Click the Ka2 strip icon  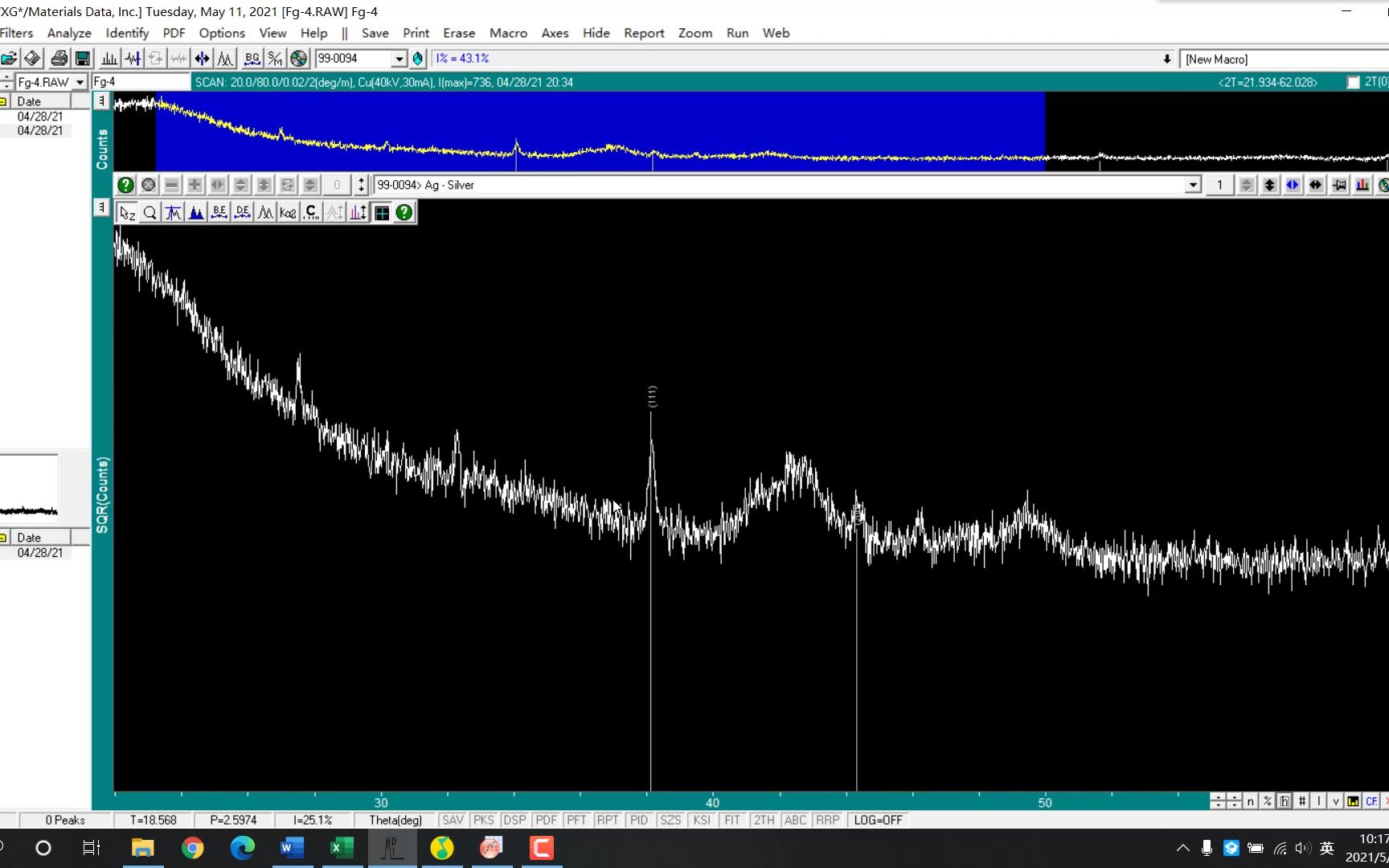(289, 212)
